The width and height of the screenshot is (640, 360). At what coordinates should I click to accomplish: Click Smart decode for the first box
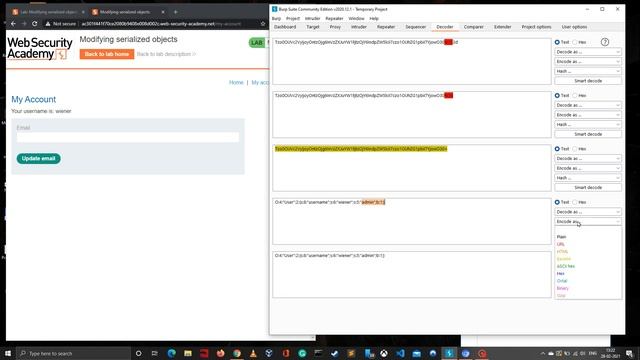588,81
